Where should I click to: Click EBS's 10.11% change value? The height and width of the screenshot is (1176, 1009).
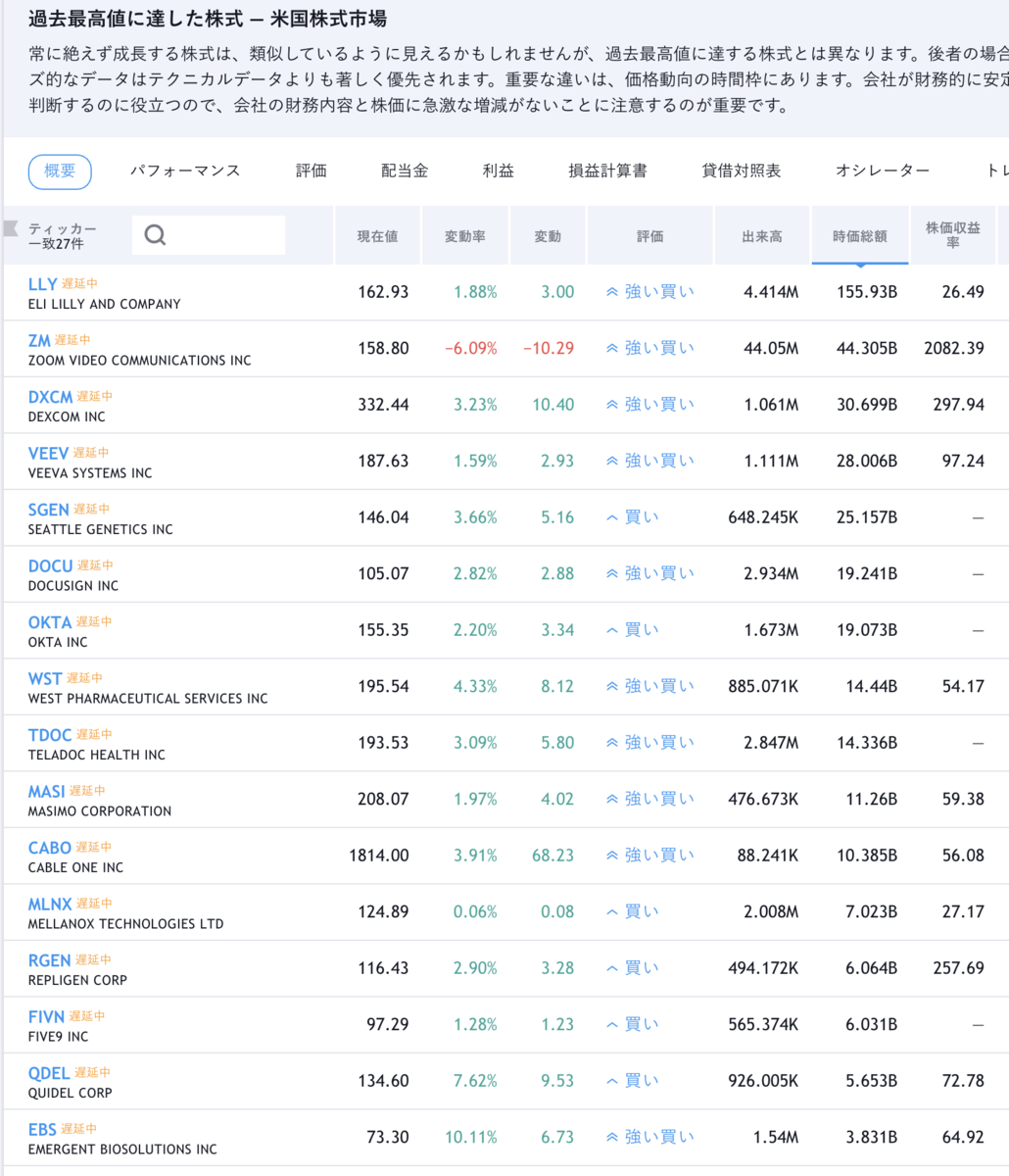[x=471, y=1138]
